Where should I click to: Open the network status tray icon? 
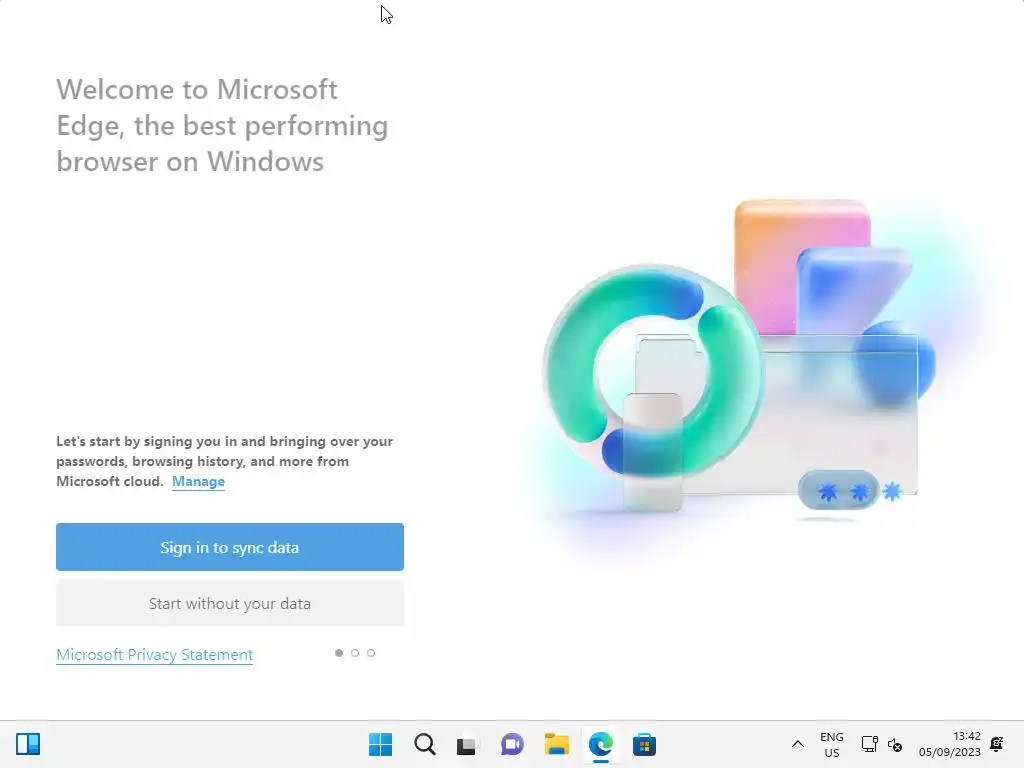[869, 744]
